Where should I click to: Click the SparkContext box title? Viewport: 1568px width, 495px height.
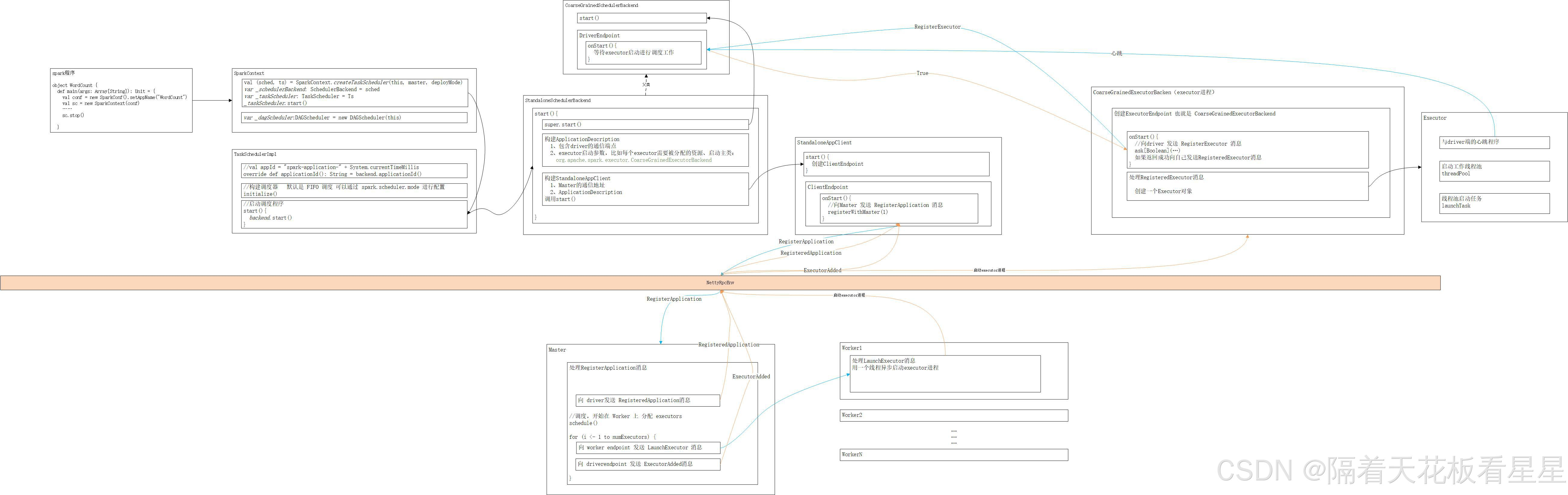click(x=249, y=73)
